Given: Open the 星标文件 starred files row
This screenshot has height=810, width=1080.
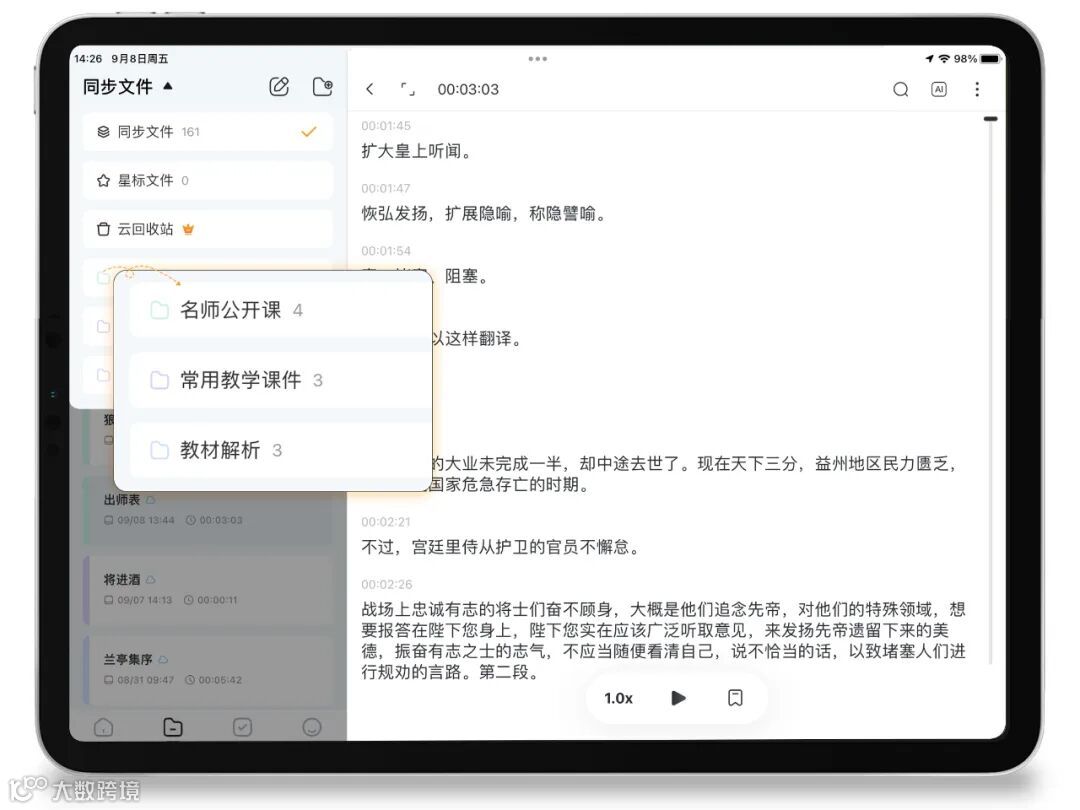Looking at the screenshot, I should click(207, 180).
